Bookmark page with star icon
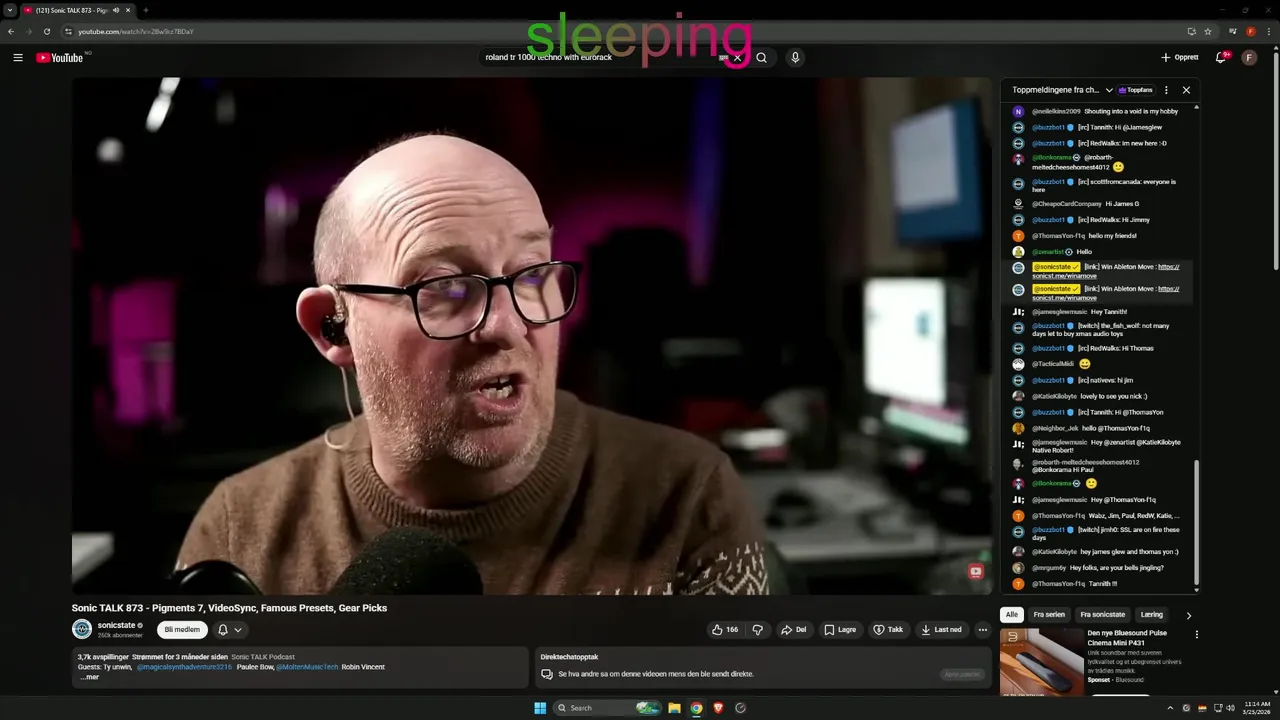1280x720 pixels. pos(1208,31)
